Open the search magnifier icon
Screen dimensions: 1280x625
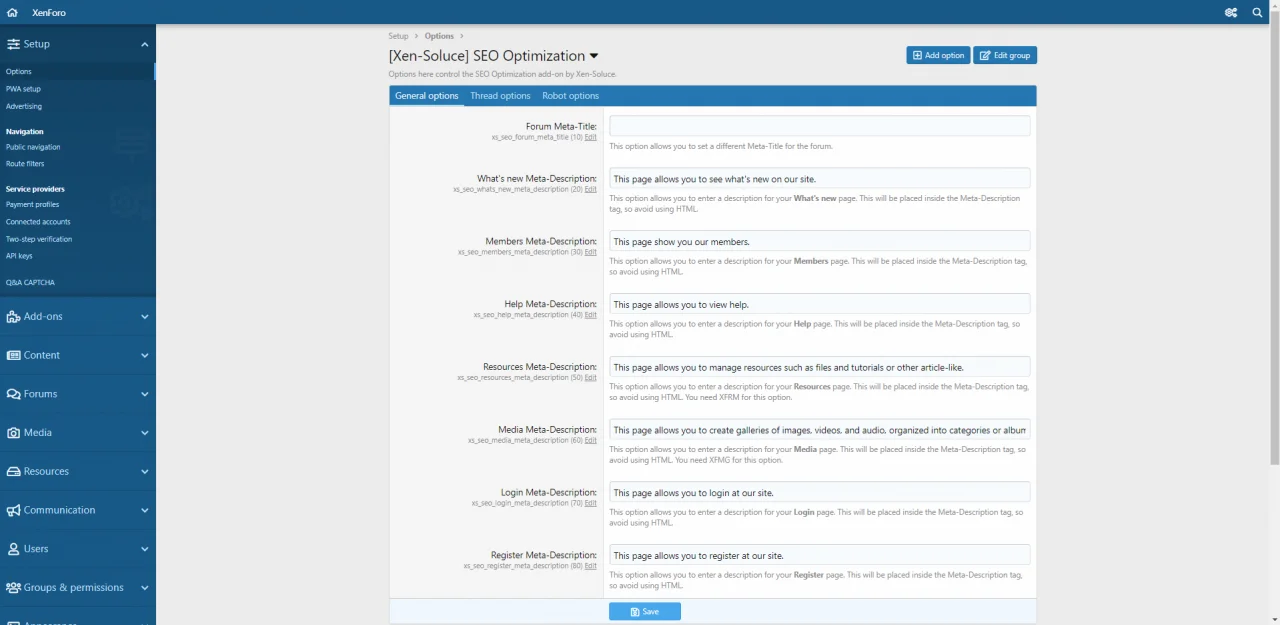[x=1258, y=13]
